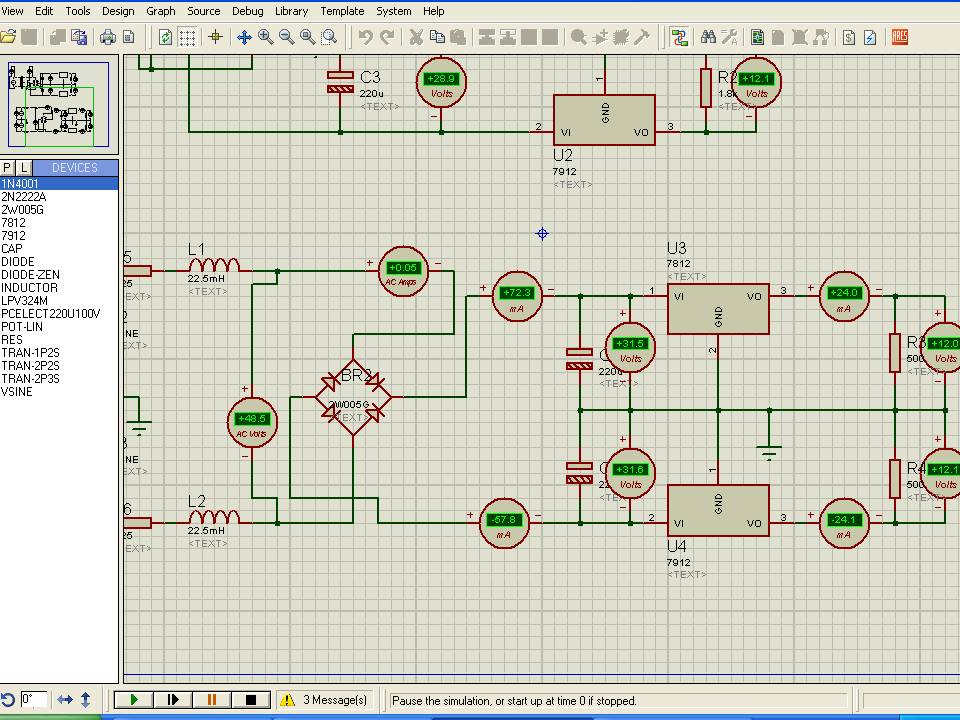
Task: Toggle the grid display
Action: coord(187,37)
